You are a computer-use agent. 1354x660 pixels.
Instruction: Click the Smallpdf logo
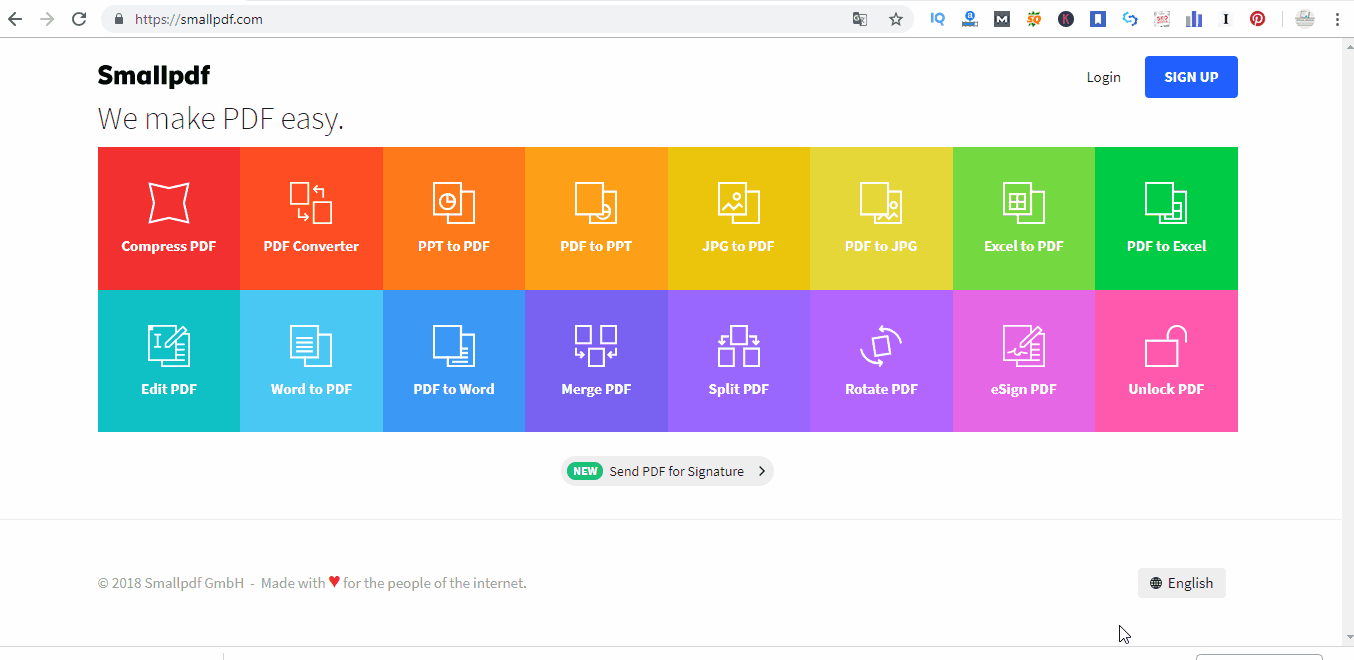pos(154,76)
